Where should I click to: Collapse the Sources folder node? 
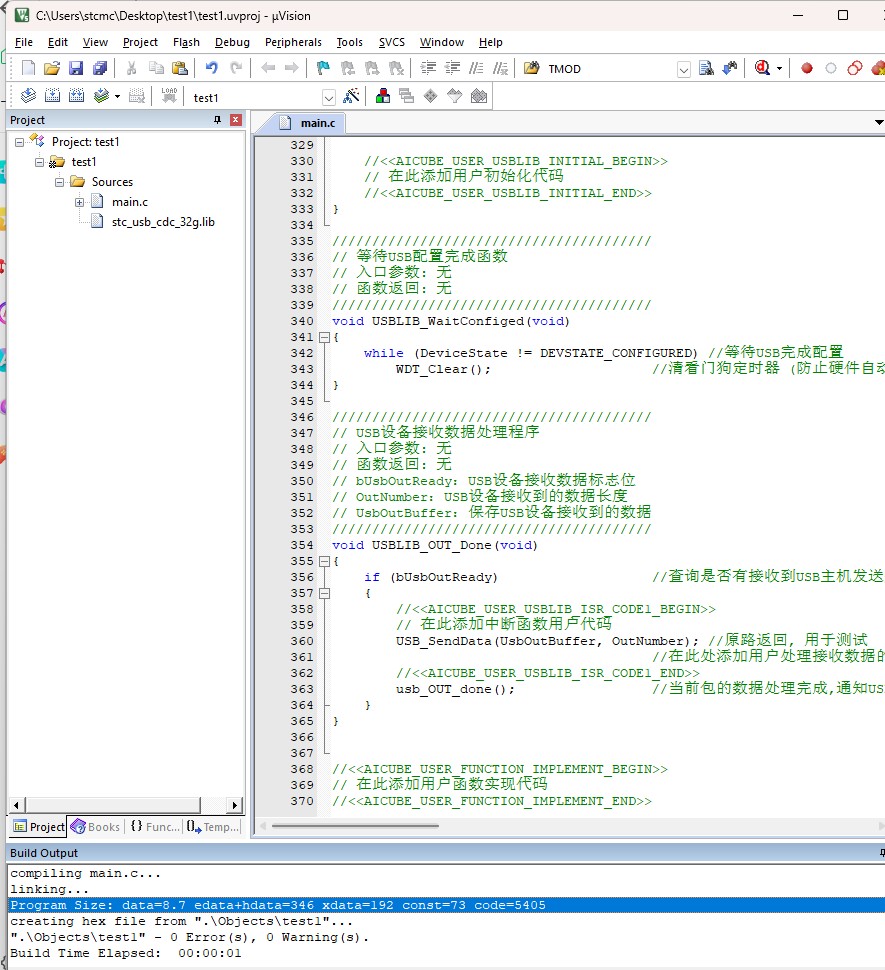tap(59, 182)
